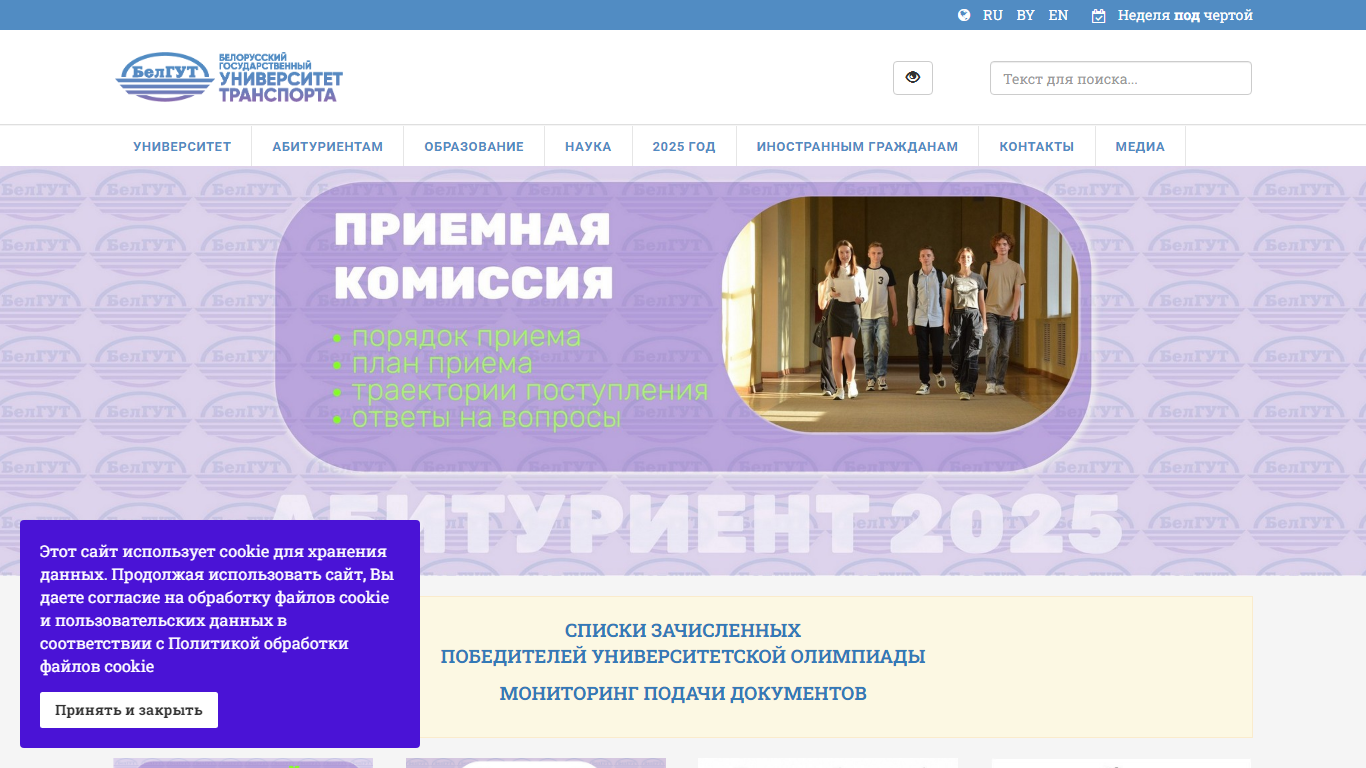Click Принять и закрыть cookie button
Image resolution: width=1366 pixels, height=768 pixels.
[129, 710]
